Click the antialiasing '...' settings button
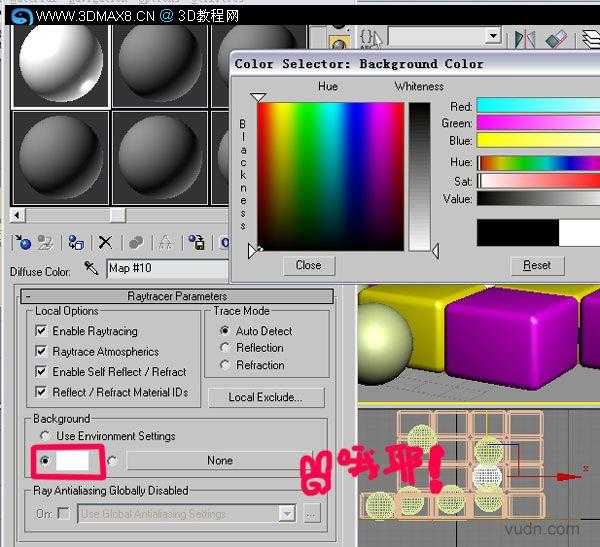The image size is (600, 547). coord(311,514)
